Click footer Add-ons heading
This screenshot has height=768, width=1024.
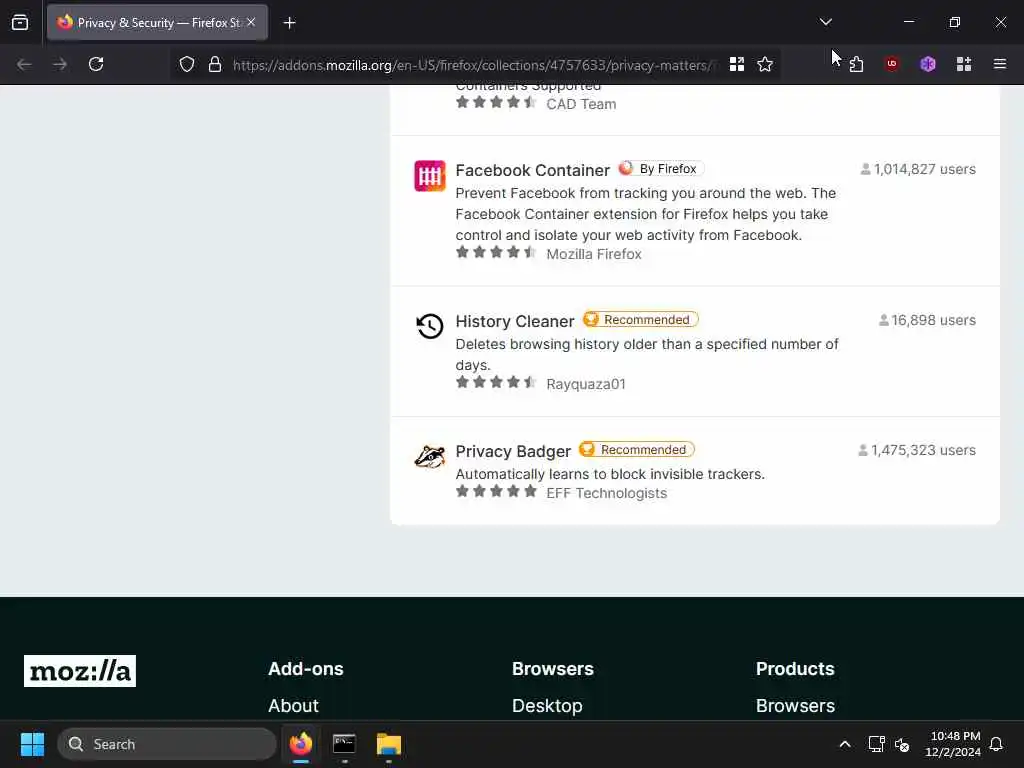pos(306,669)
